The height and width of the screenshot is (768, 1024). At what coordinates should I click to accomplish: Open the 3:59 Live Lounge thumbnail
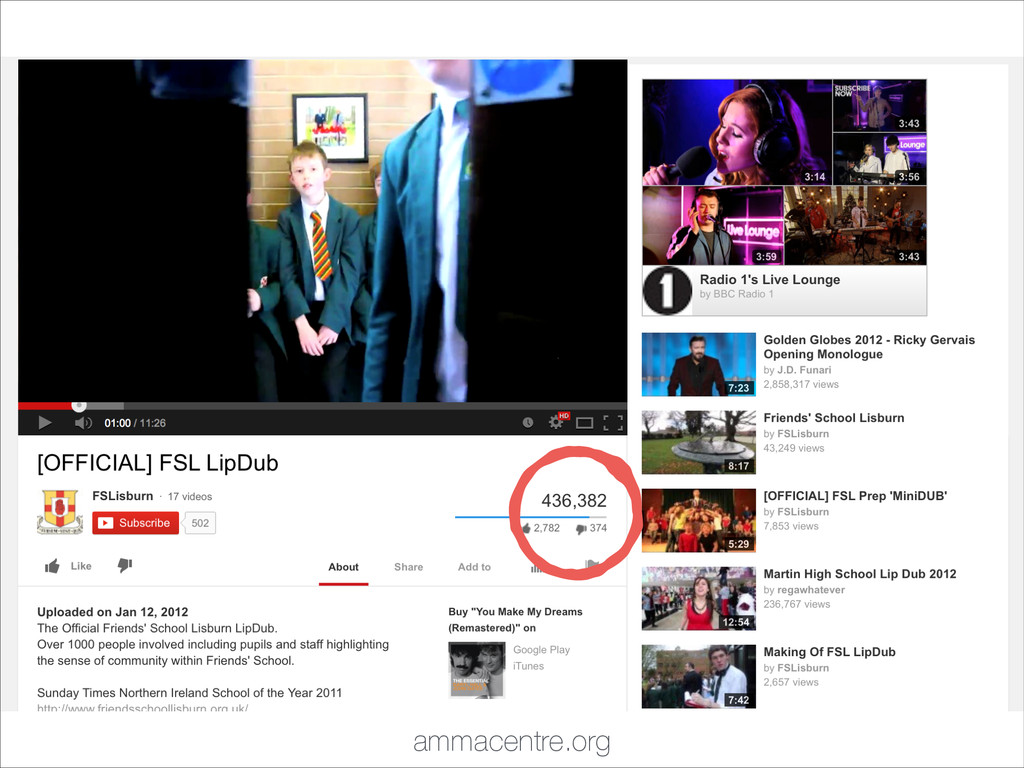point(712,225)
